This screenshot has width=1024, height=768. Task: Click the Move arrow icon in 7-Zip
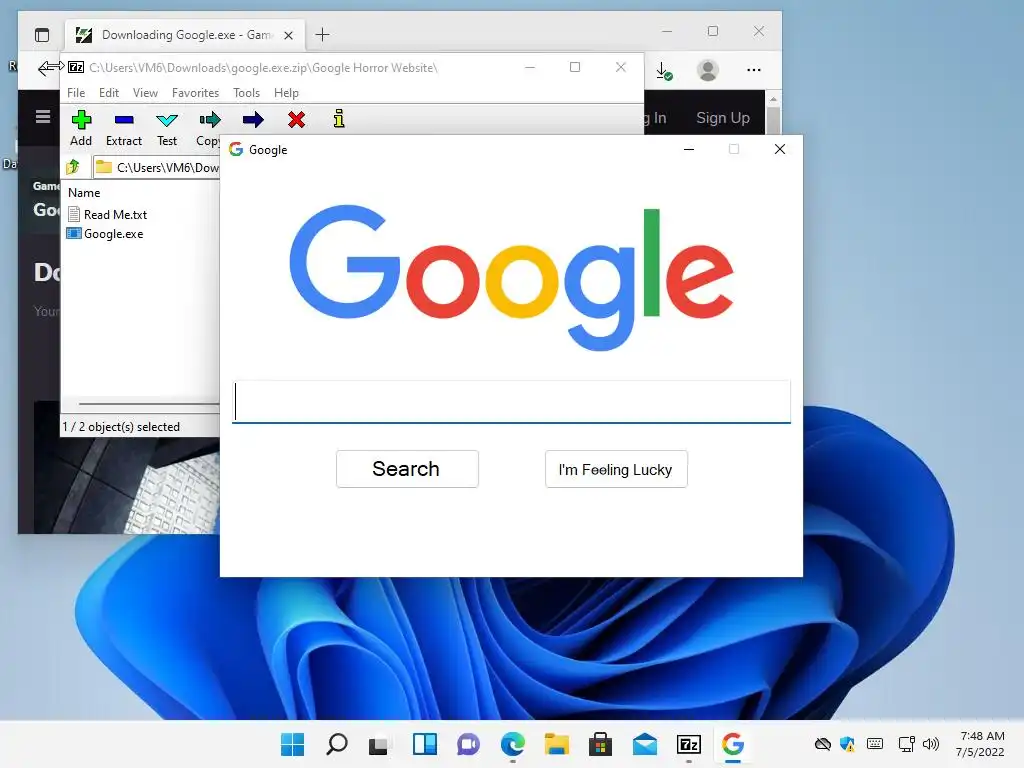[253, 120]
